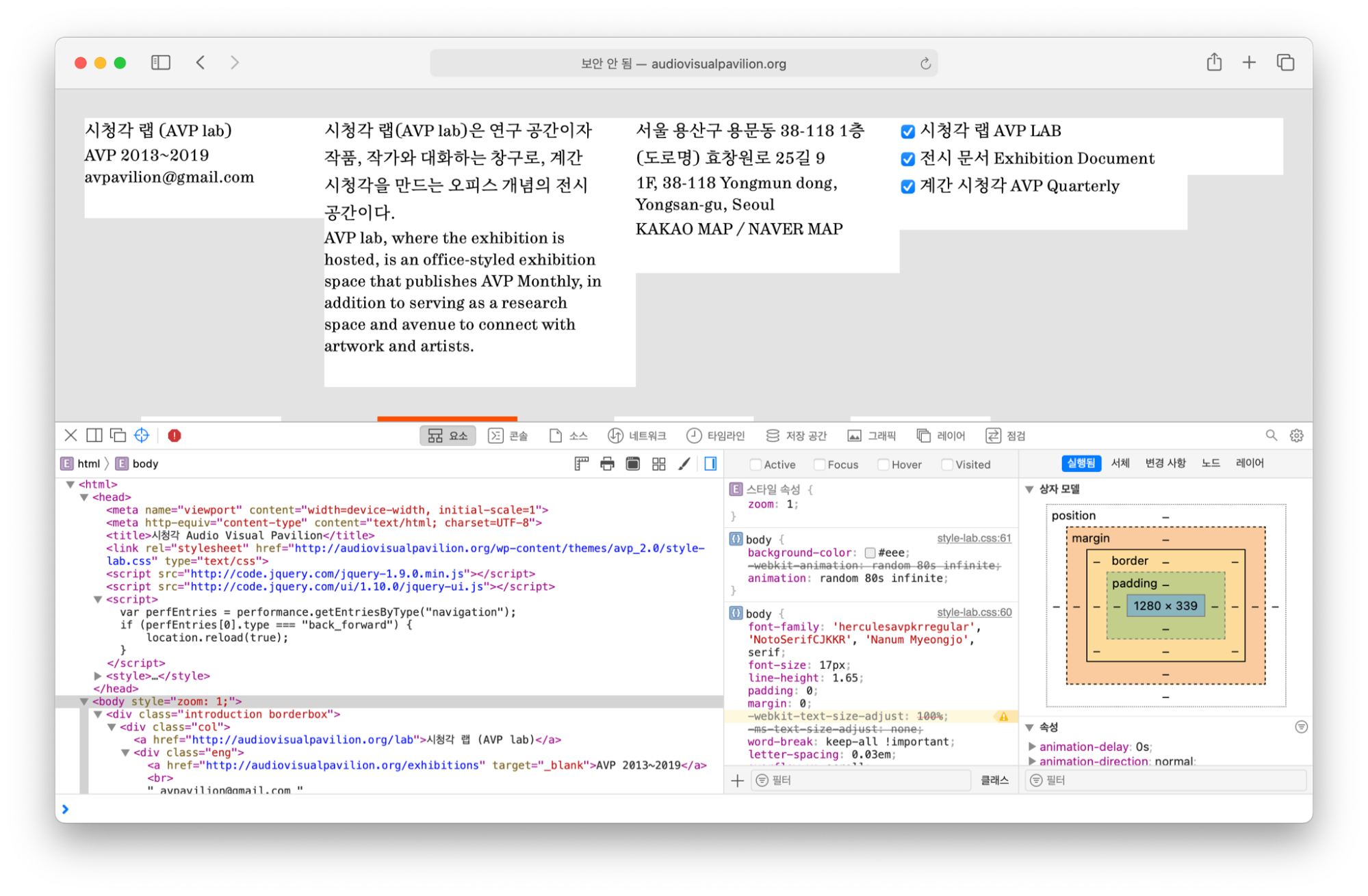Open the Share icon in Safari toolbar
The image size is (1368, 896).
(1214, 62)
